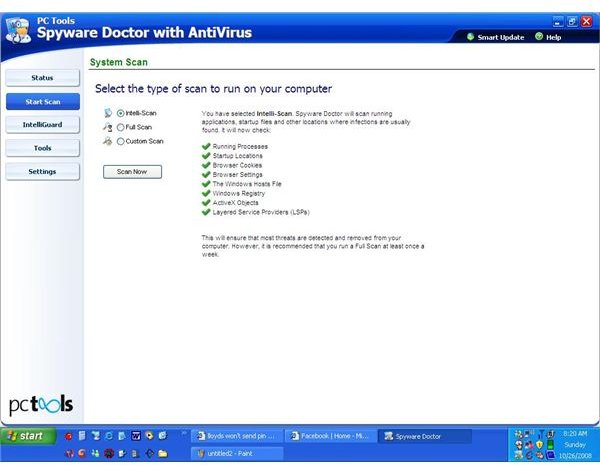Image resolution: width=600 pixels, height=466 pixels.
Task: Select the Intelli-Scan radio button
Action: point(121,113)
